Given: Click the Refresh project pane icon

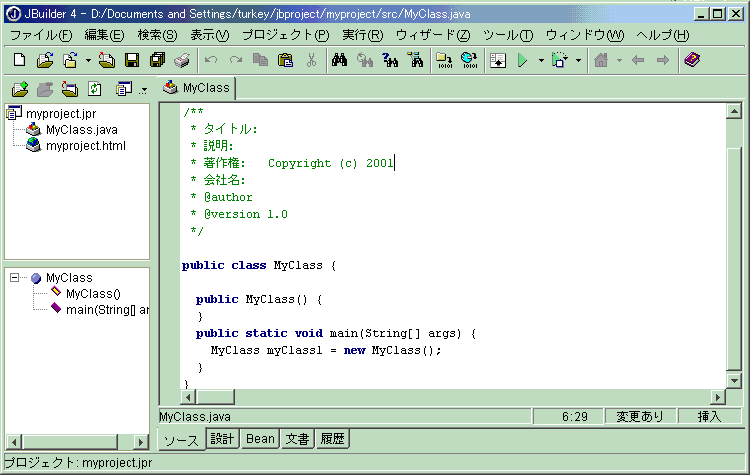Looking at the screenshot, I should pyautogui.click(x=93, y=88).
